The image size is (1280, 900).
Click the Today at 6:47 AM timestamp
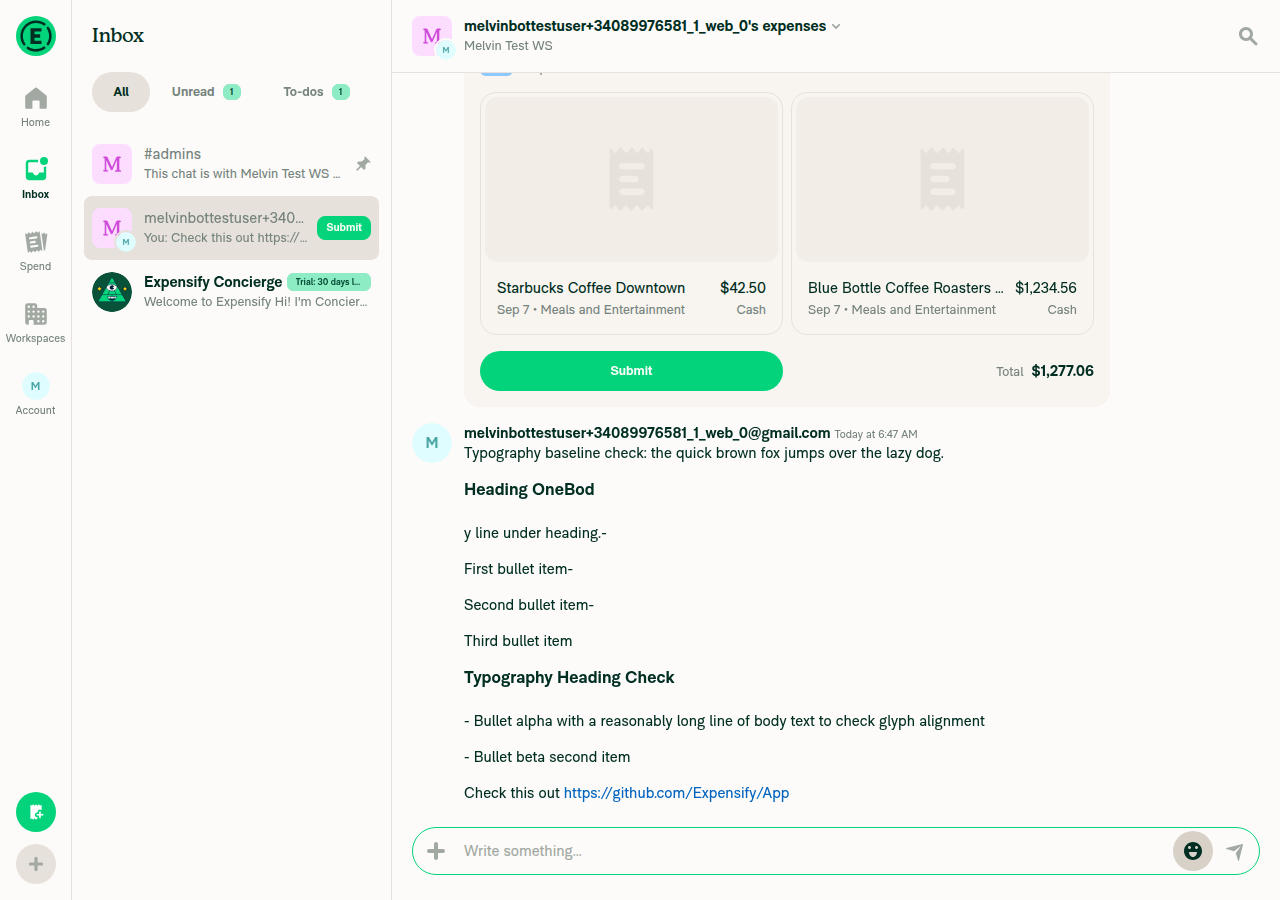pos(876,434)
